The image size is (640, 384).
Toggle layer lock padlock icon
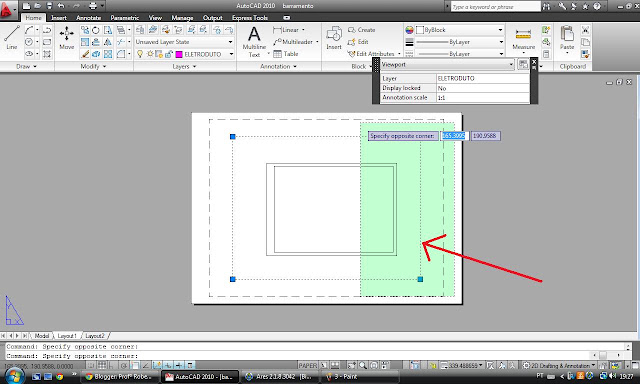point(168,54)
